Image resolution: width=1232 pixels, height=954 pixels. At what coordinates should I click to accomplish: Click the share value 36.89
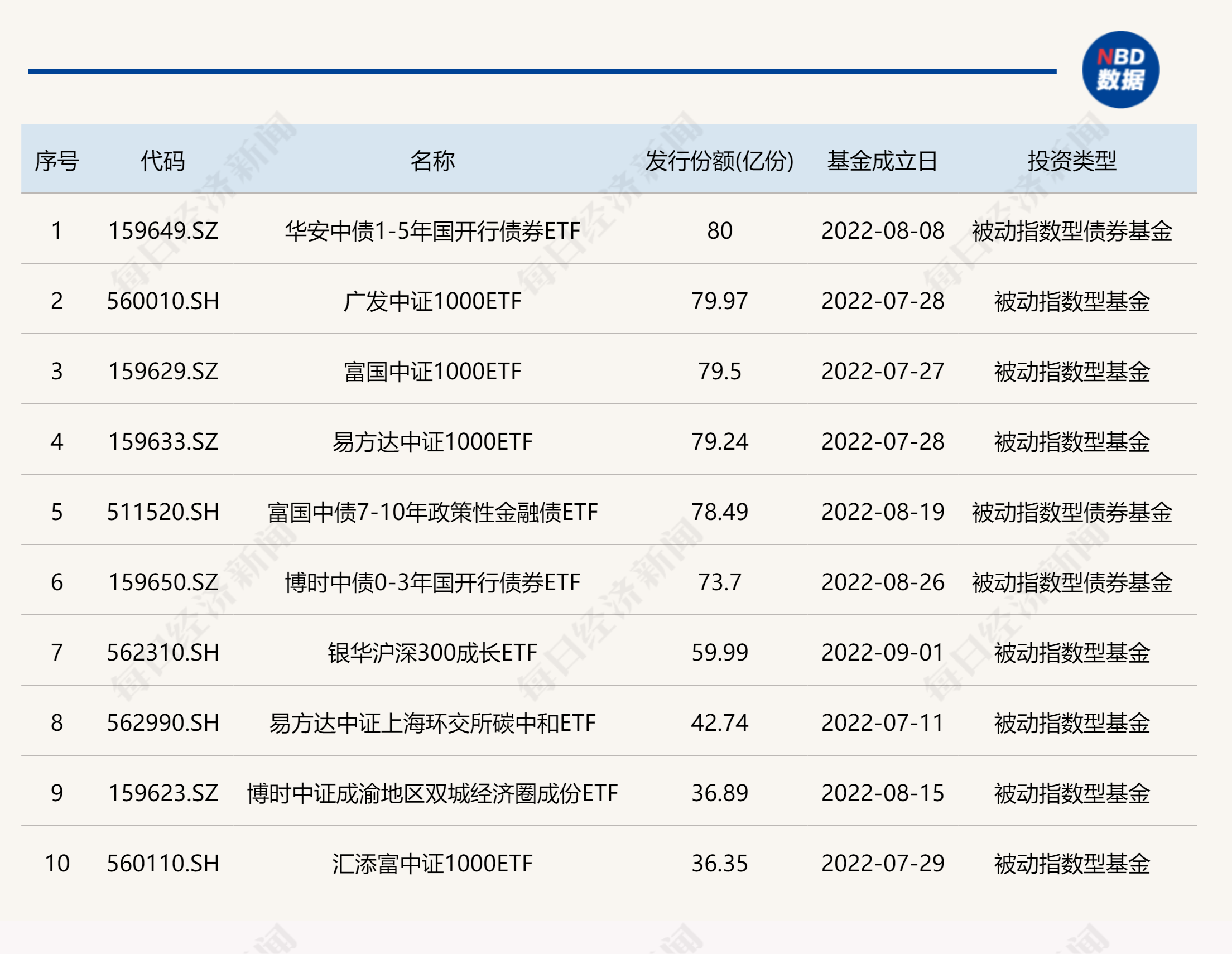click(720, 793)
